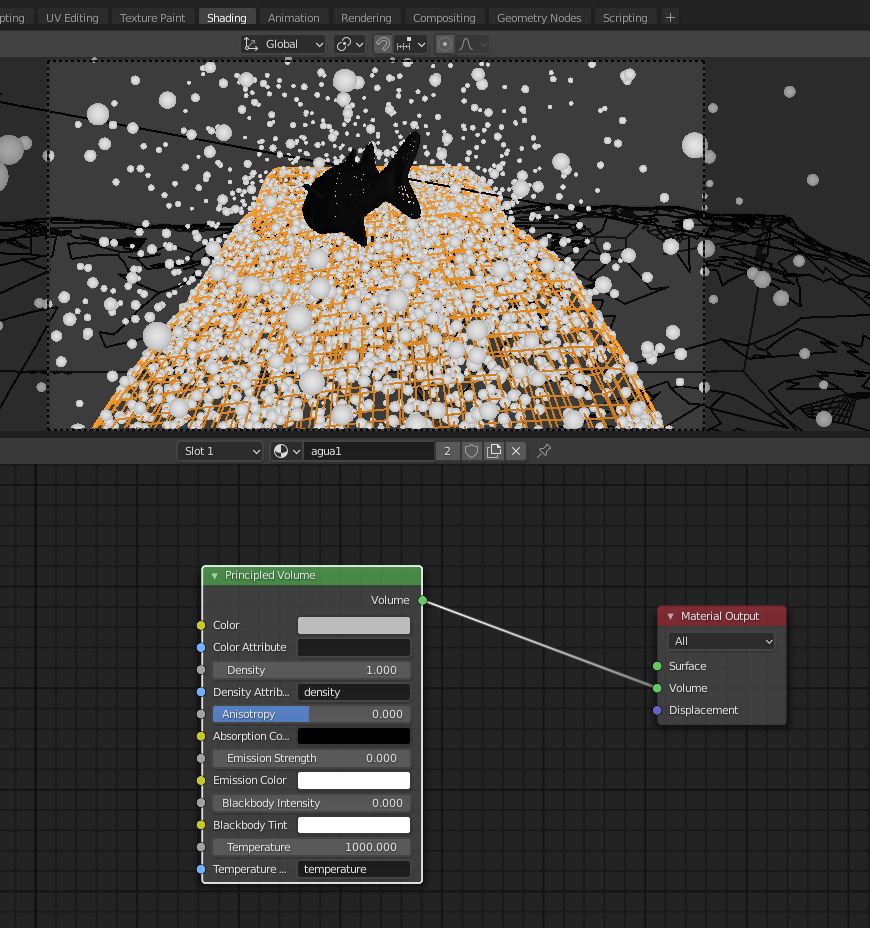Toggle the snapping magnet
This screenshot has width=870, height=928.
pyautogui.click(x=382, y=43)
